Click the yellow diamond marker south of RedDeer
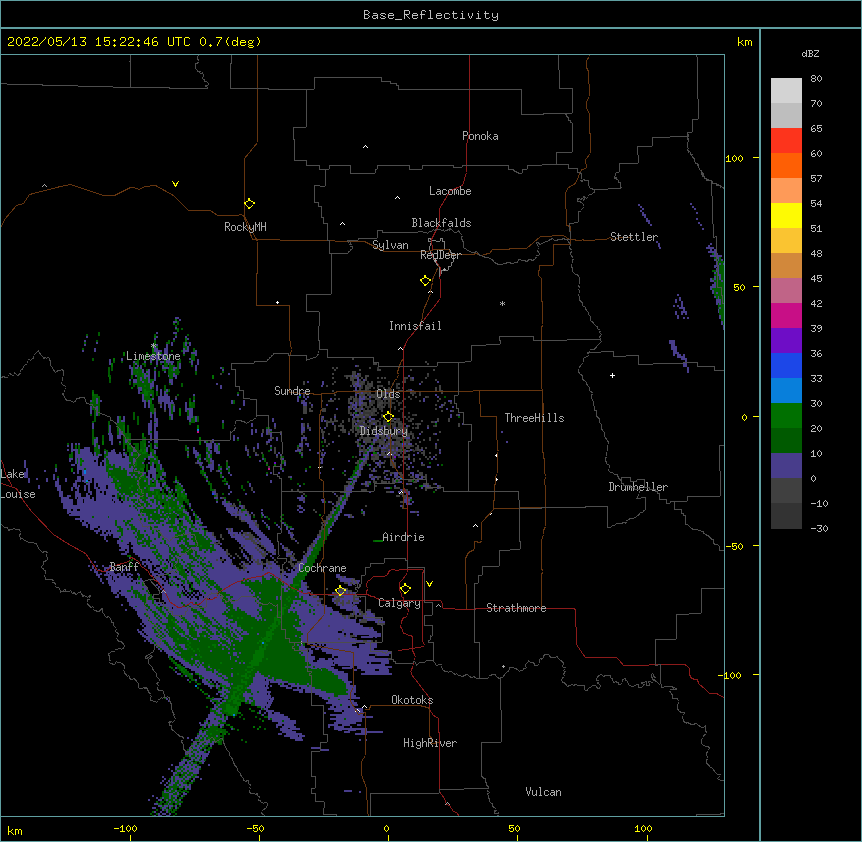The height and width of the screenshot is (842, 862). coord(426,281)
